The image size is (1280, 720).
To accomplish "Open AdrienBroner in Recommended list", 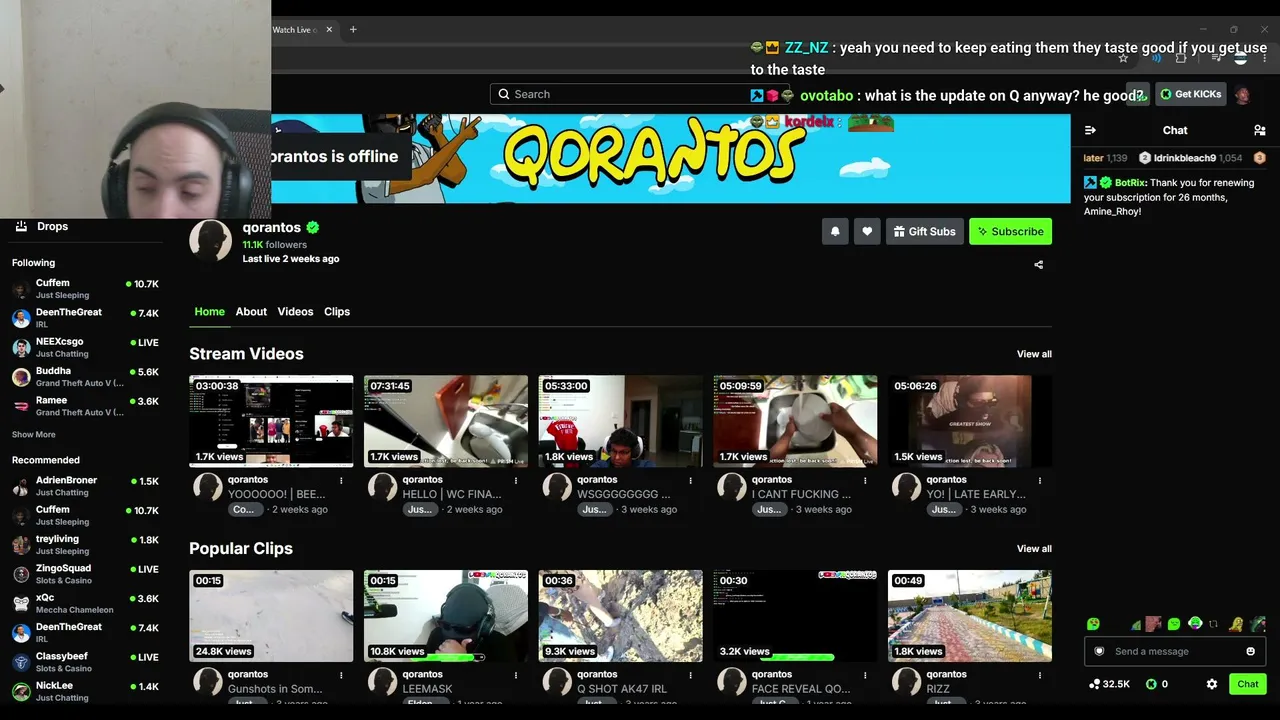I will (x=85, y=486).
